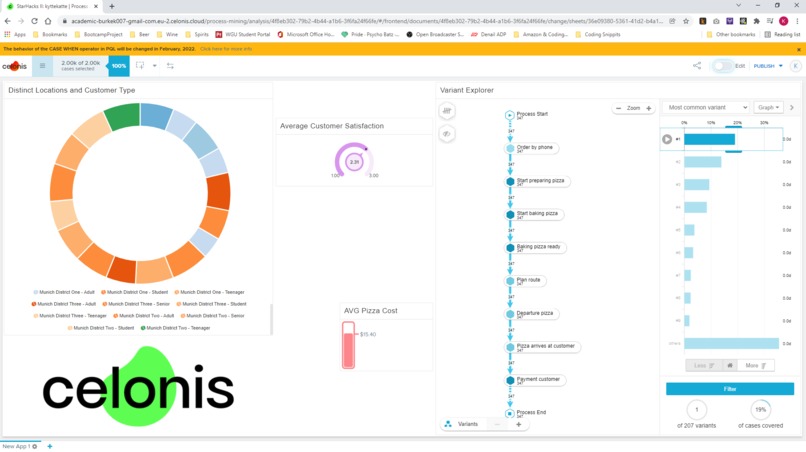Zoom in with the plus button
The image size is (806, 452).
point(649,108)
